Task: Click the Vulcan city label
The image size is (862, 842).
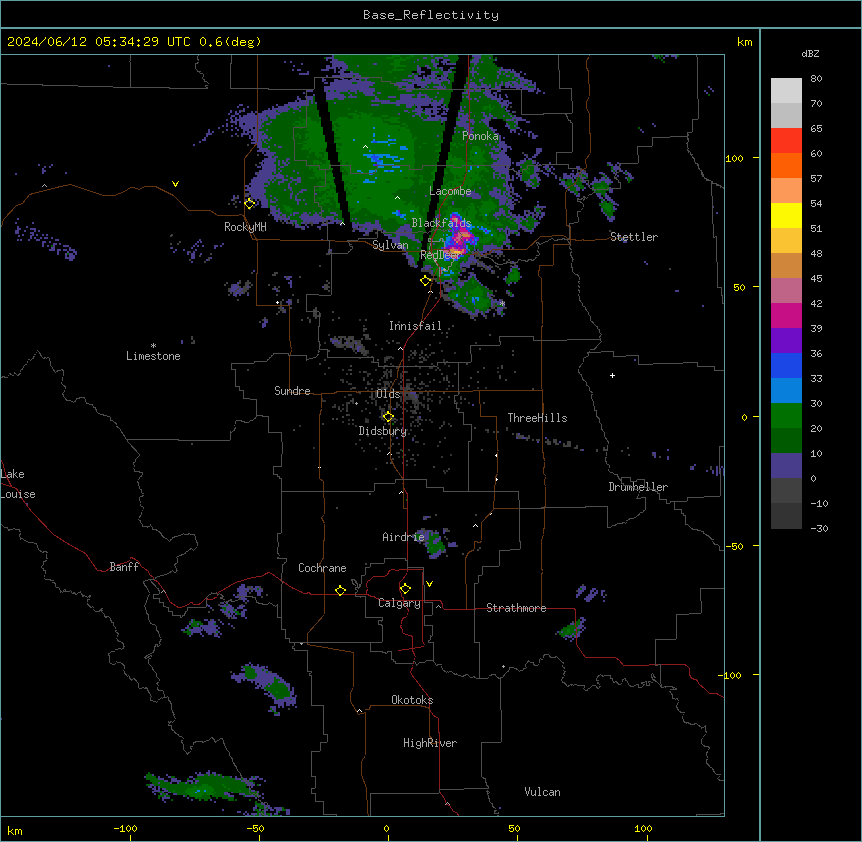Action: 543,792
